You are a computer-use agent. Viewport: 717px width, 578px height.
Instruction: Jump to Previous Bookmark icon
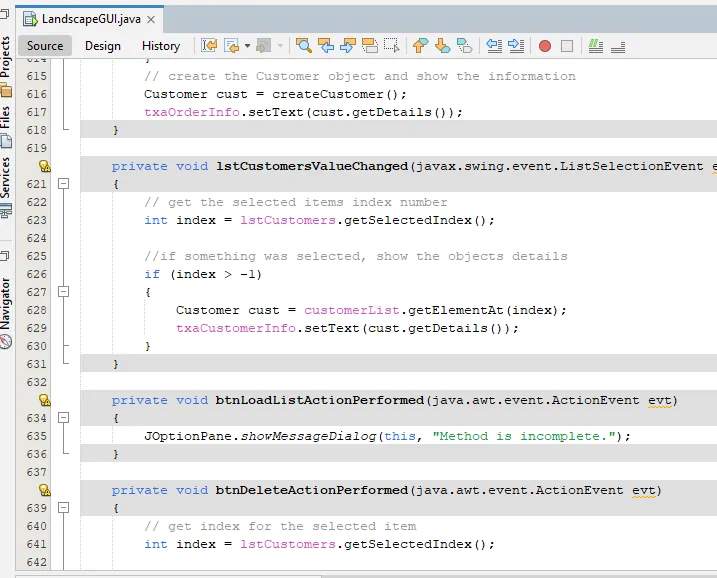point(421,46)
